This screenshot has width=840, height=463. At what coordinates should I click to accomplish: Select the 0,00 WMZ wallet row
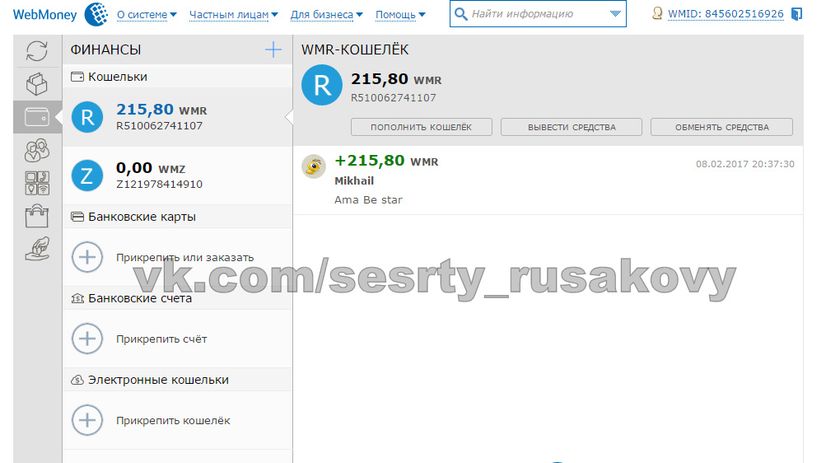(x=177, y=175)
